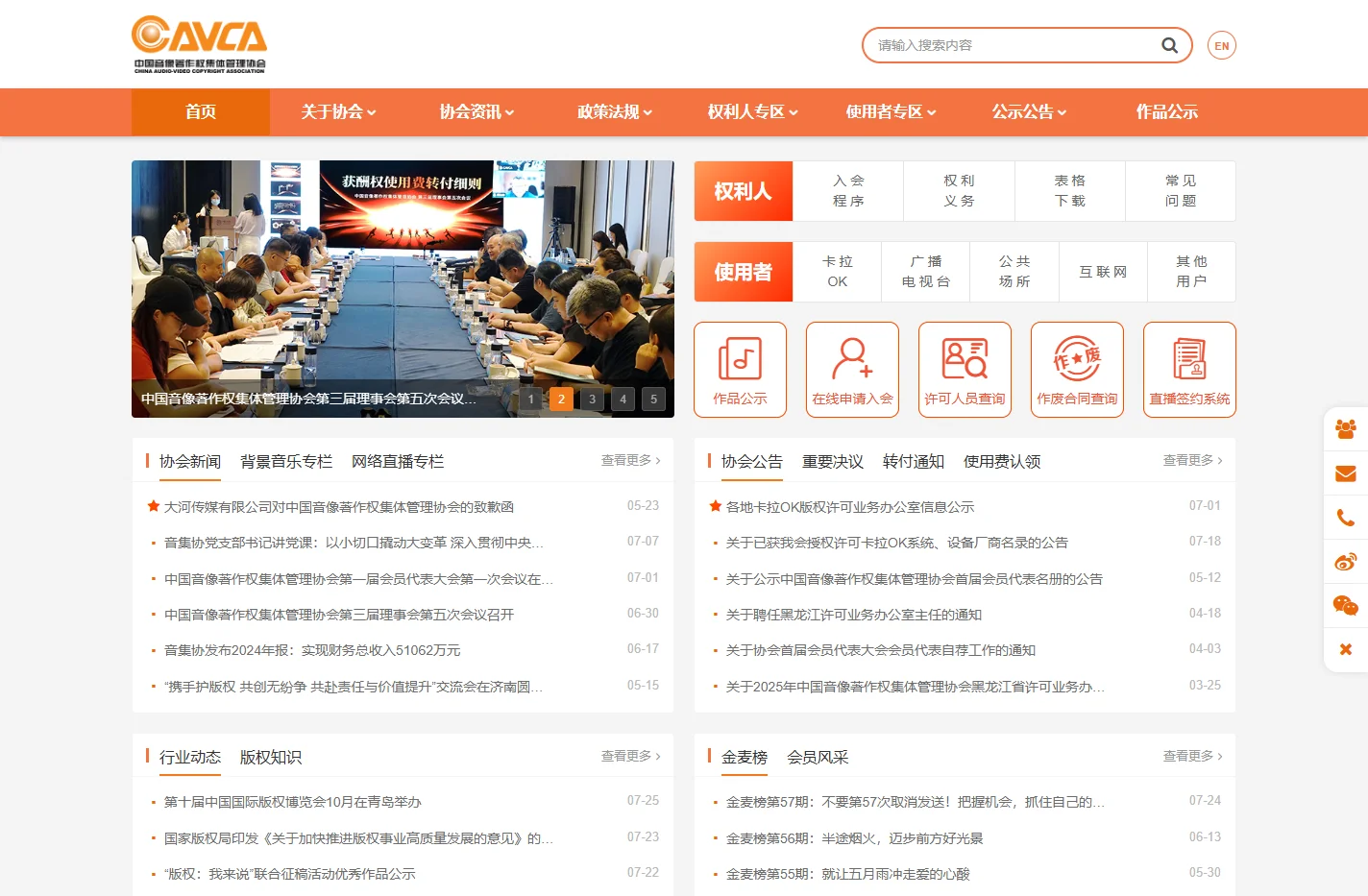Open notice 关于聘任黑龙江许可业务办公室主任的通知
Screen dimensions: 1368x896
click(x=854, y=615)
